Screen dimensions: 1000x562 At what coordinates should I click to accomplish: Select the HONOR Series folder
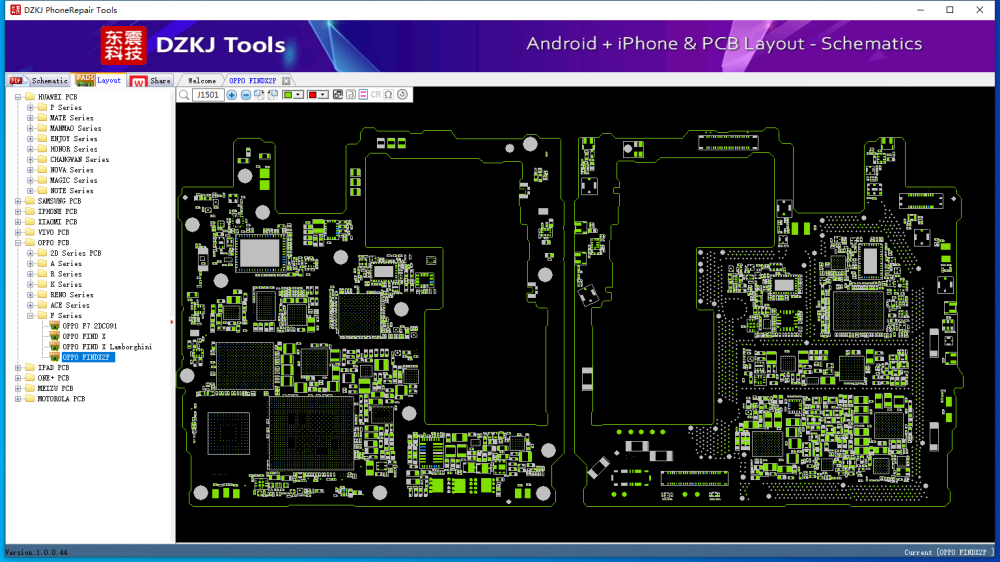(73, 149)
